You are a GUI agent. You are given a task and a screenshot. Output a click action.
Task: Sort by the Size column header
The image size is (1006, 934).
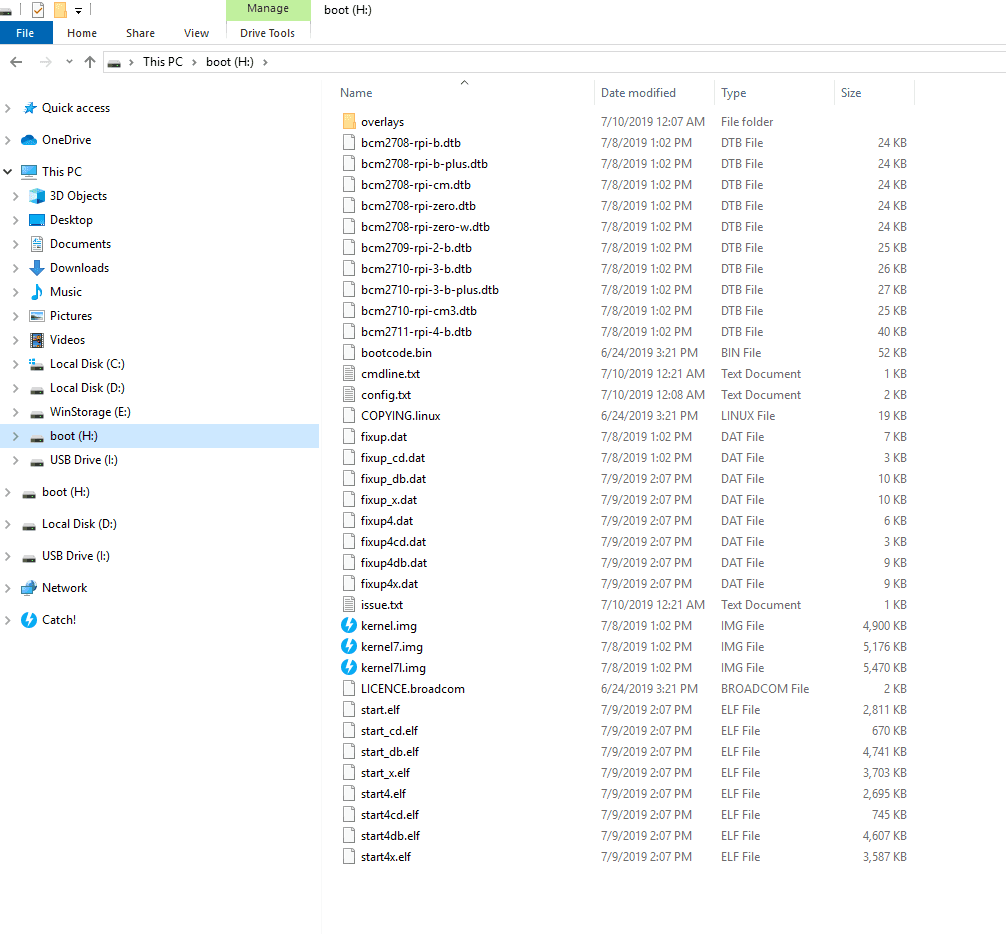point(851,93)
